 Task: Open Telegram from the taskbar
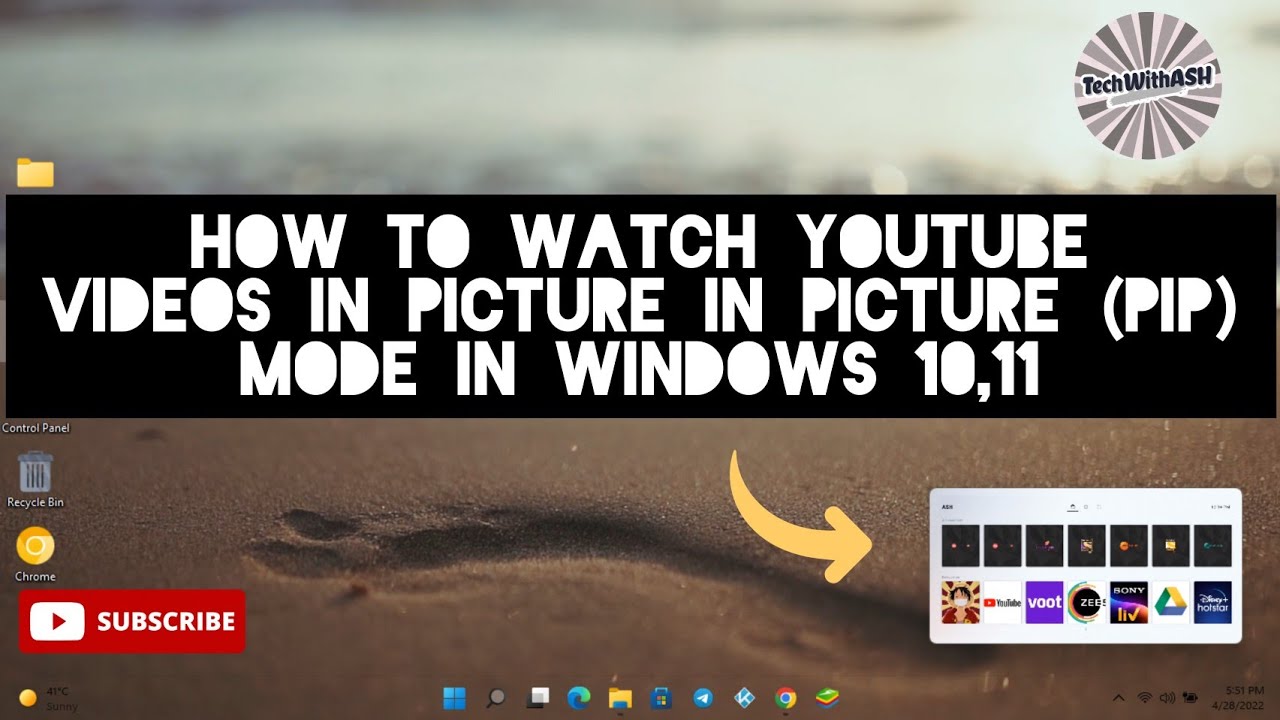703,697
